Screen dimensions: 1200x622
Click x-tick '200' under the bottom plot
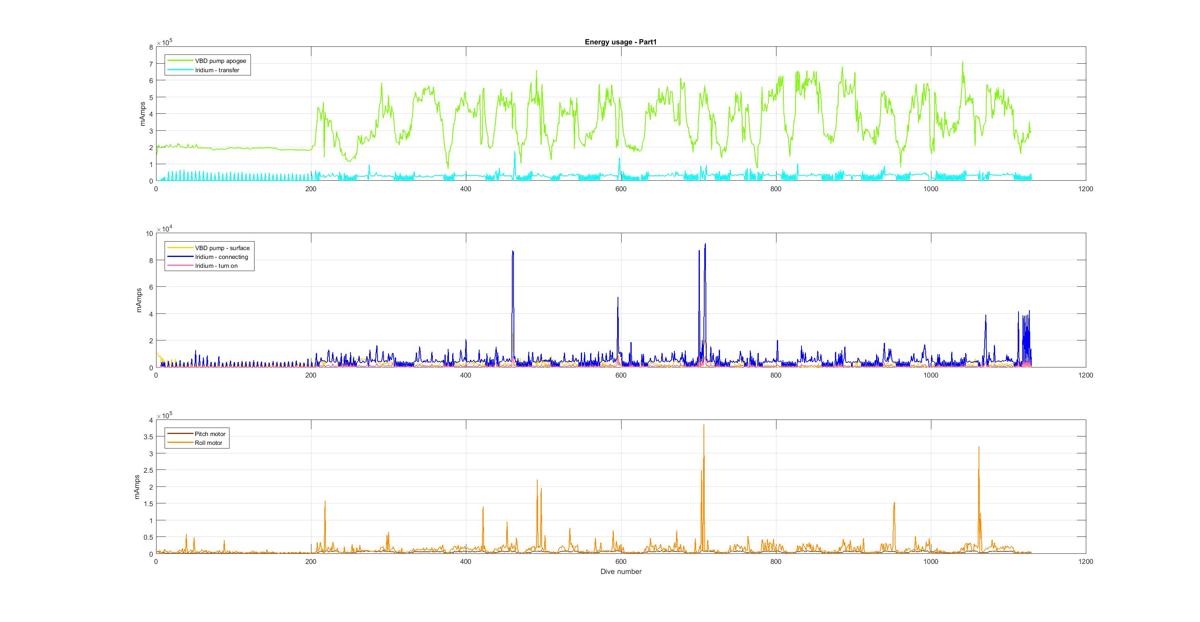tap(311, 561)
